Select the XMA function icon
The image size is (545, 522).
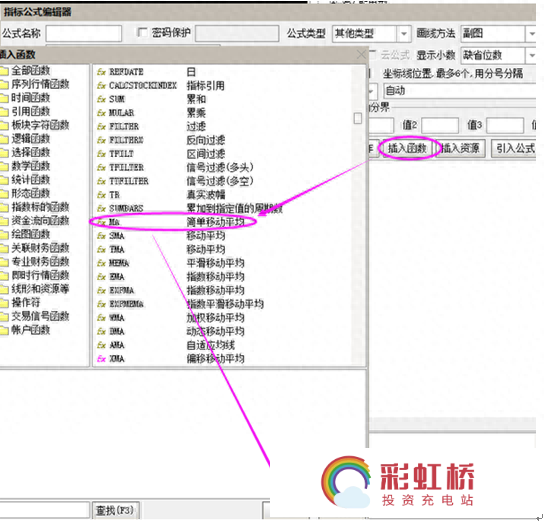pos(101,359)
